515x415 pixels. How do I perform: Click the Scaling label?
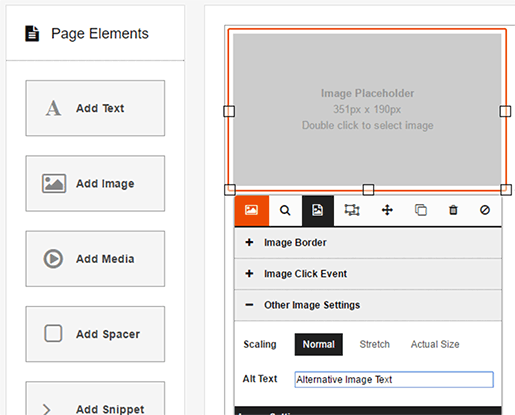point(260,344)
